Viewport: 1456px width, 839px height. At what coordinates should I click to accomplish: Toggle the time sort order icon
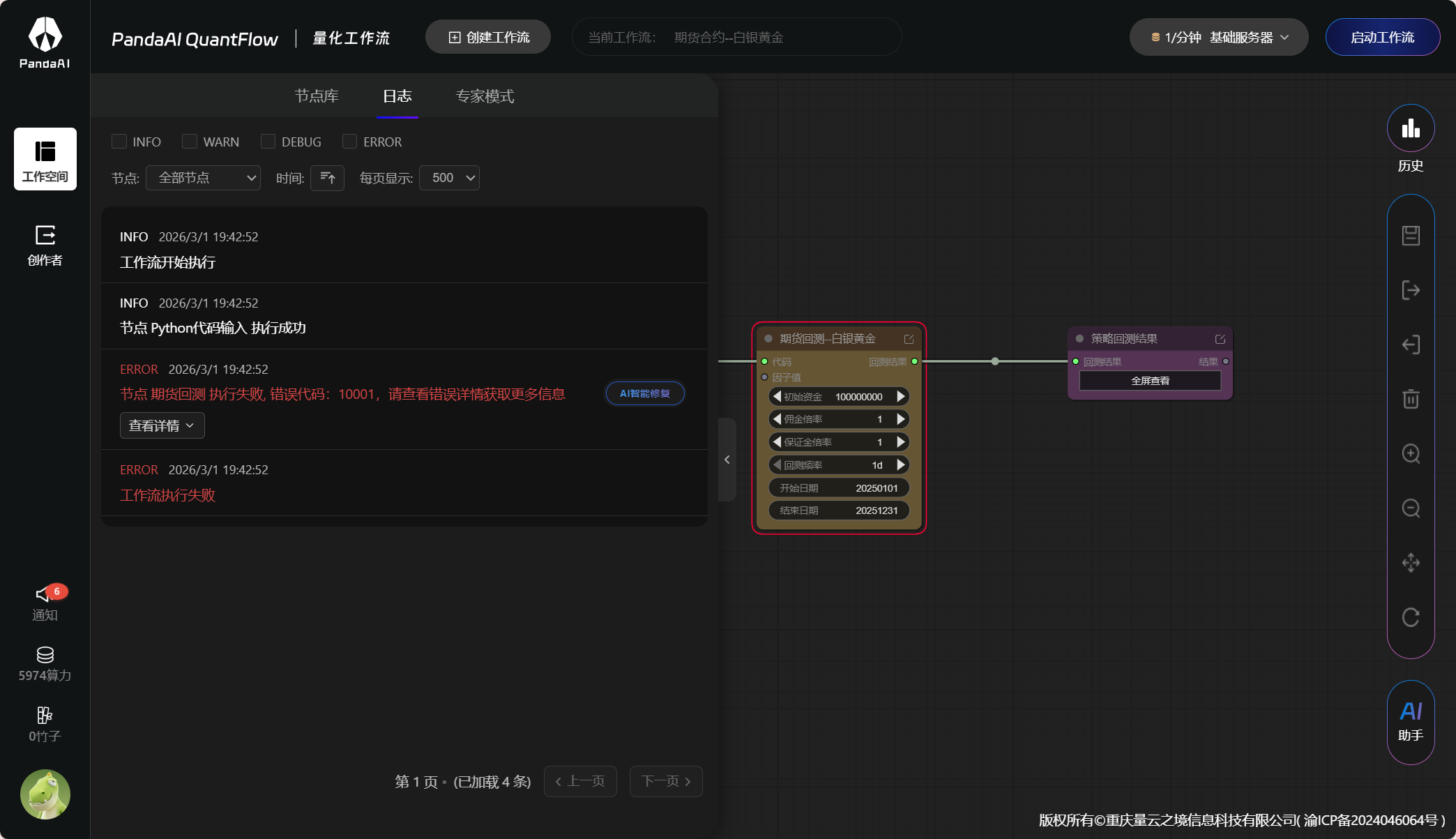coord(327,178)
